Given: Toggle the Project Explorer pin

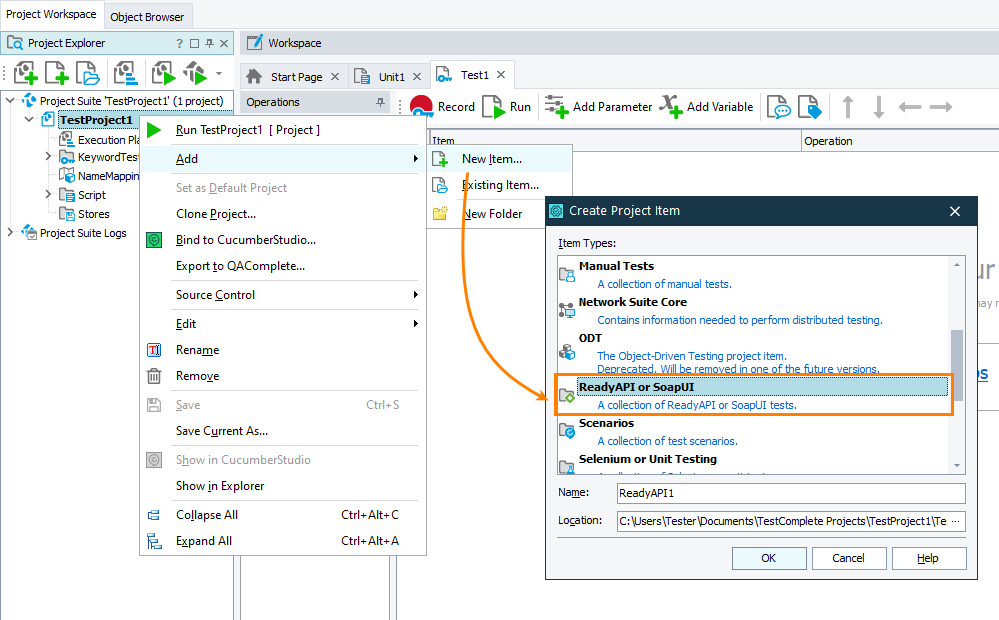Looking at the screenshot, I should (210, 43).
